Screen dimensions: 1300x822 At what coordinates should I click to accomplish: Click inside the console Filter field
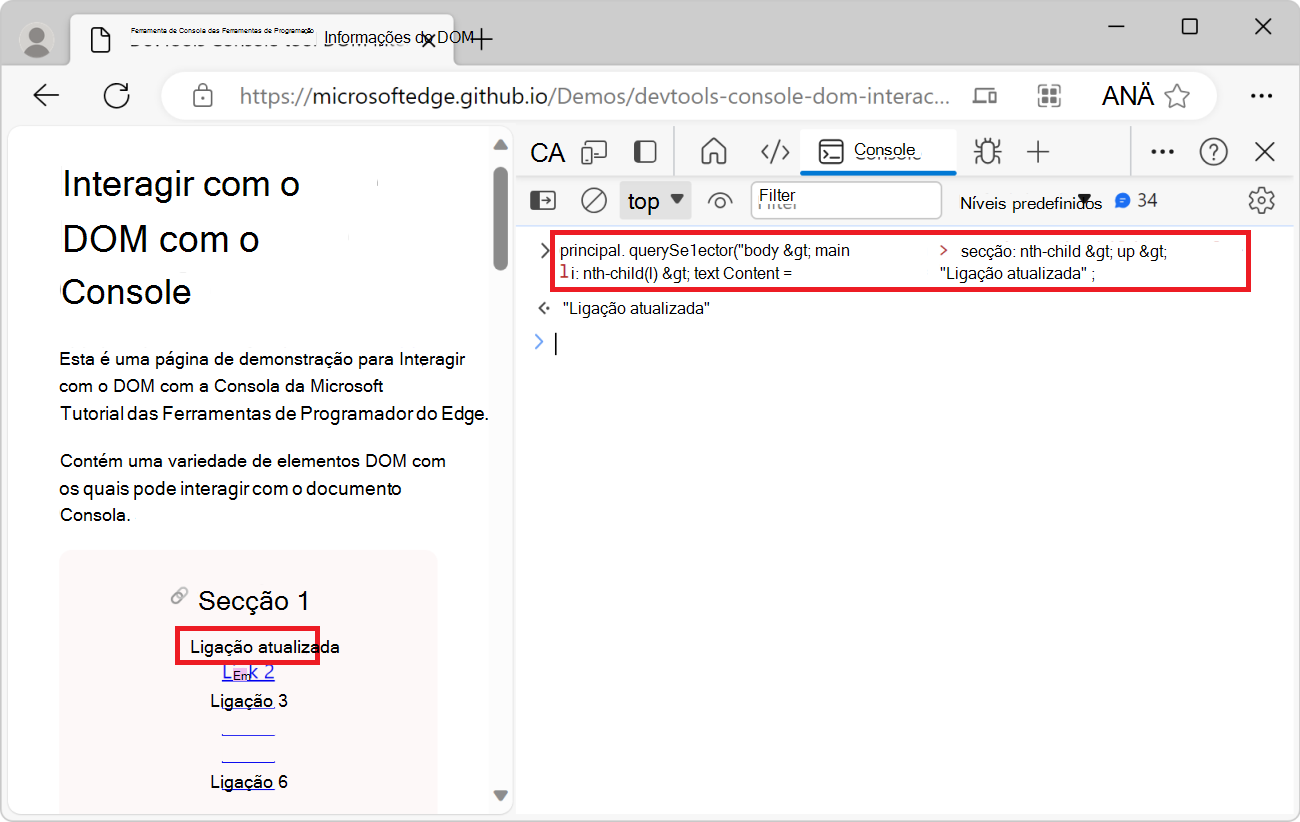coord(845,200)
